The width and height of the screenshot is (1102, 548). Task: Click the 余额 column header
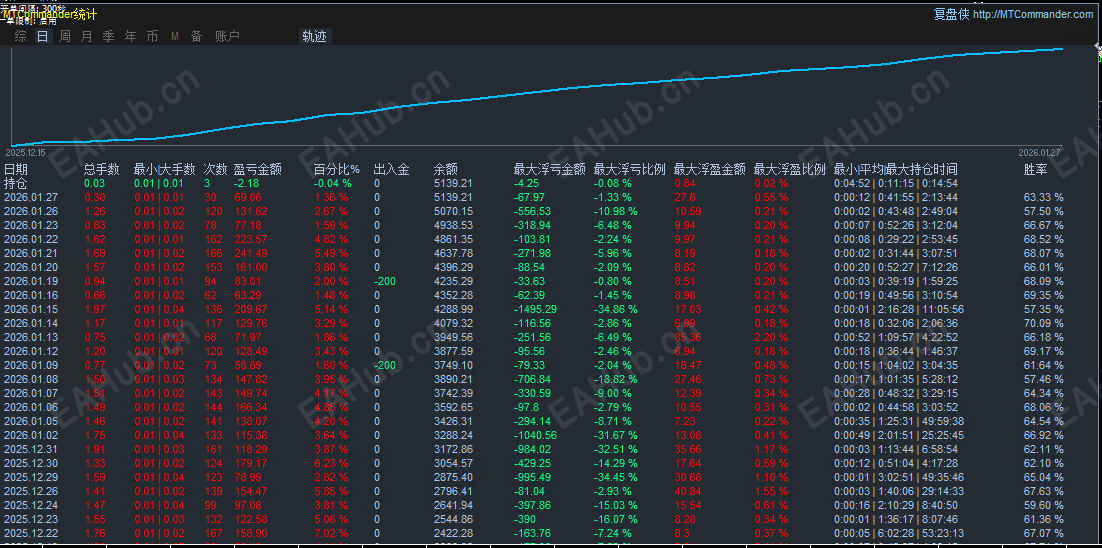tap(446, 169)
